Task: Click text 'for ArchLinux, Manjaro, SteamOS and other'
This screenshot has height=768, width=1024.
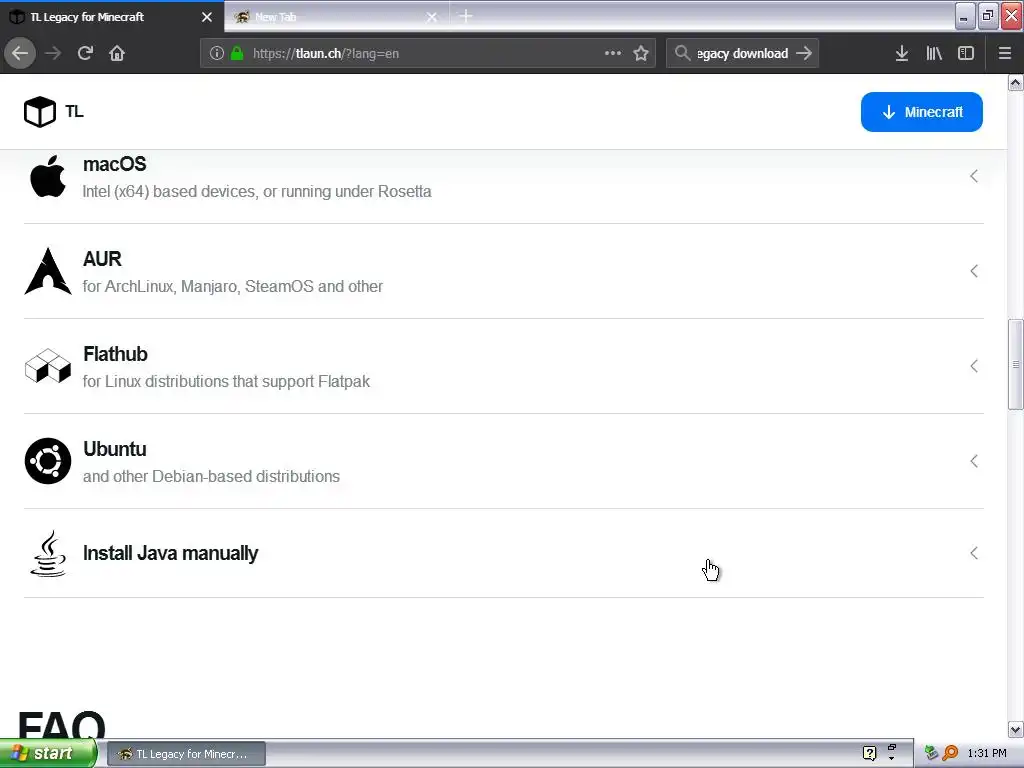Action: coord(232,286)
